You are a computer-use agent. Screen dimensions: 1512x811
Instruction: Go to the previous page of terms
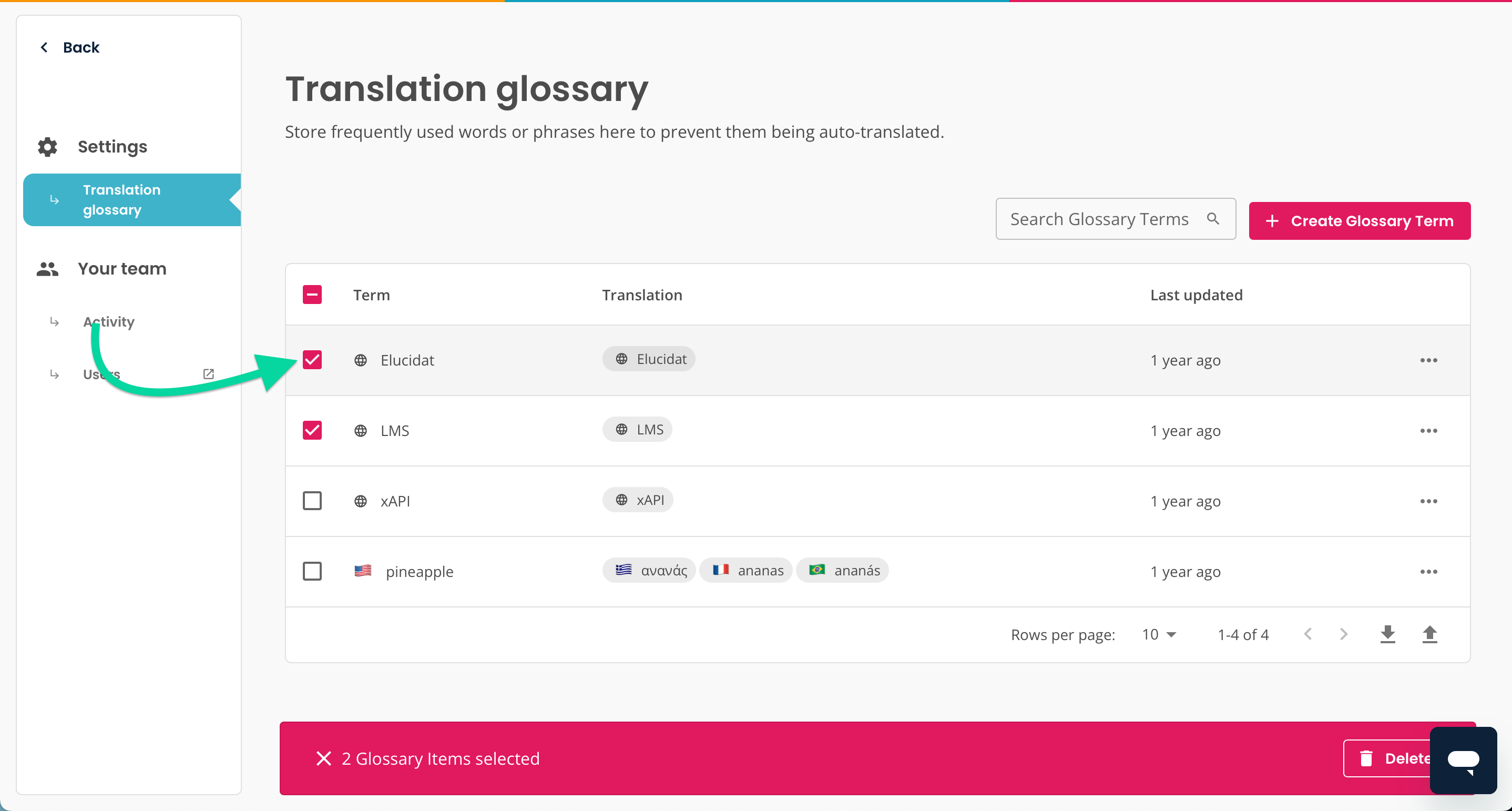[x=1307, y=634]
